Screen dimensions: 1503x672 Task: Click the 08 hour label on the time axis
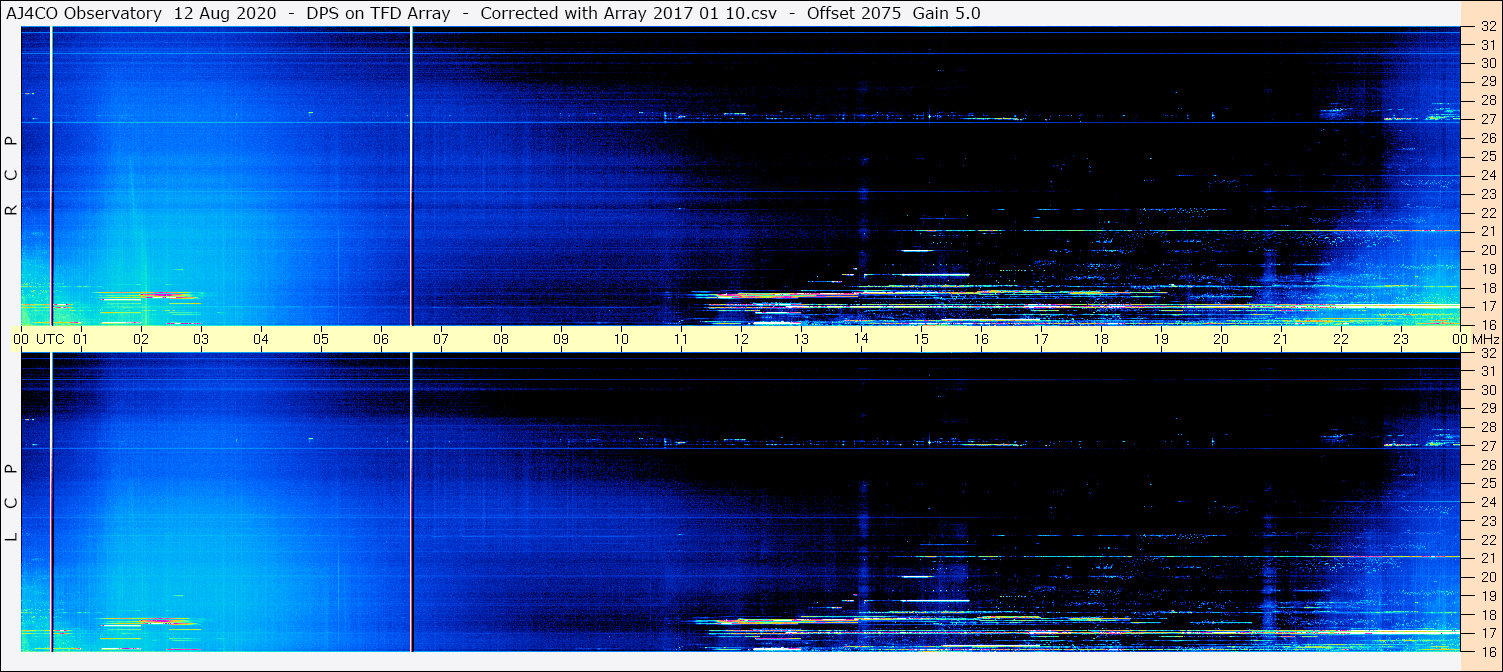pyautogui.click(x=501, y=339)
